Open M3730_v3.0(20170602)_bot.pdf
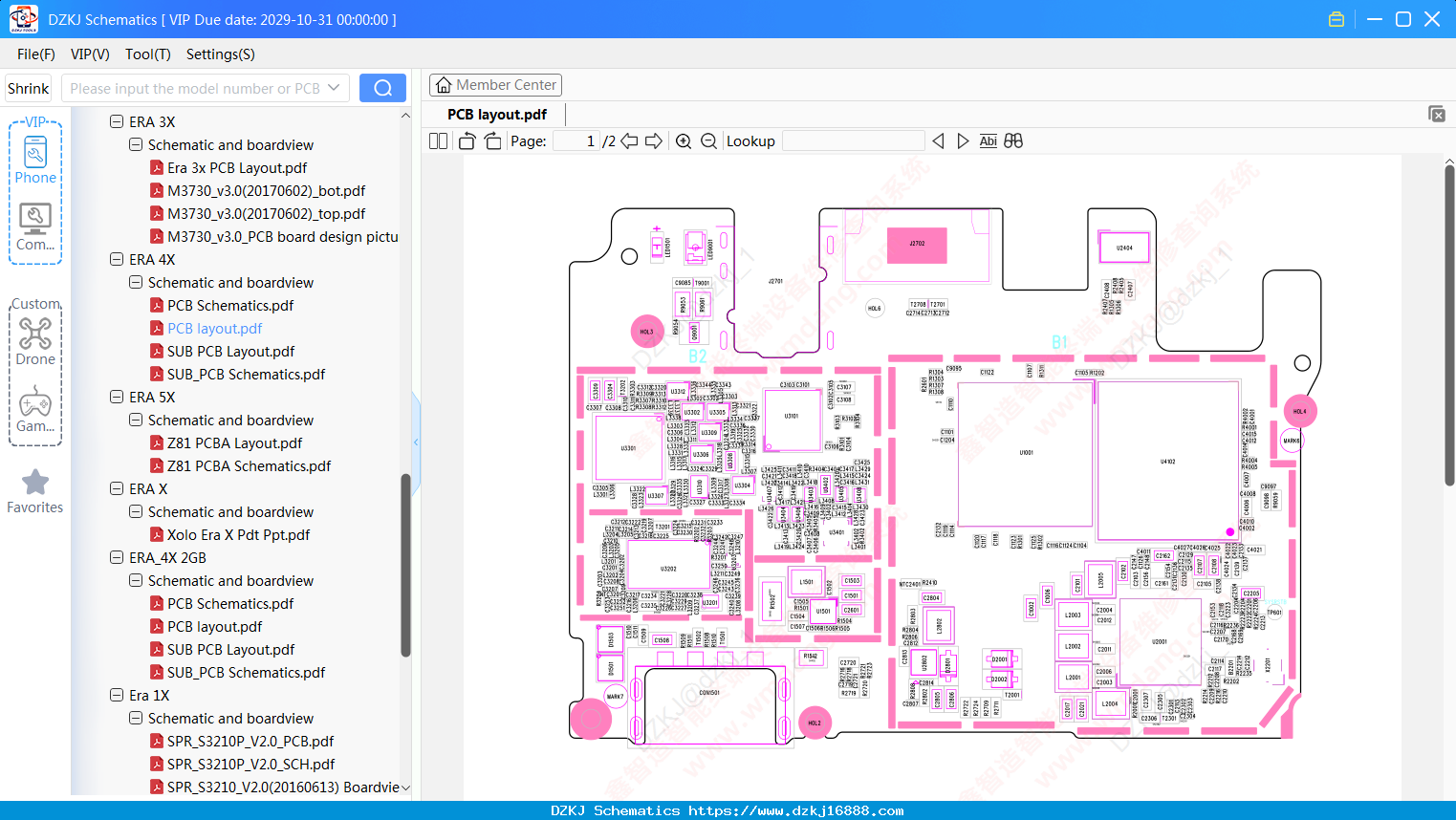Screen dimensions: 1456x820 pyautogui.click(x=266, y=190)
